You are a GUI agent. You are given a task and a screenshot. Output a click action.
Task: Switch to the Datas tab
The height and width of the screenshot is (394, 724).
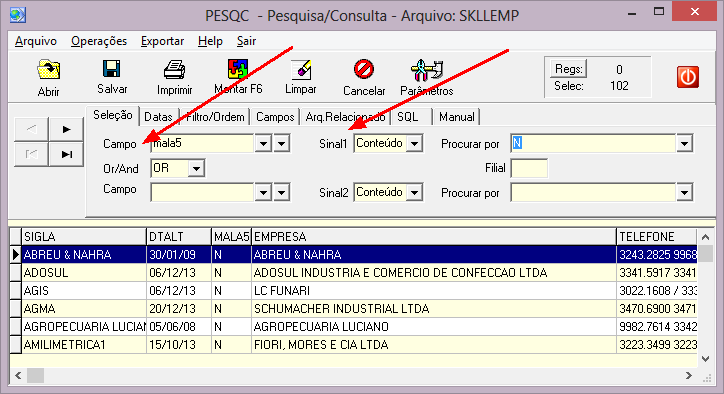pos(158,117)
